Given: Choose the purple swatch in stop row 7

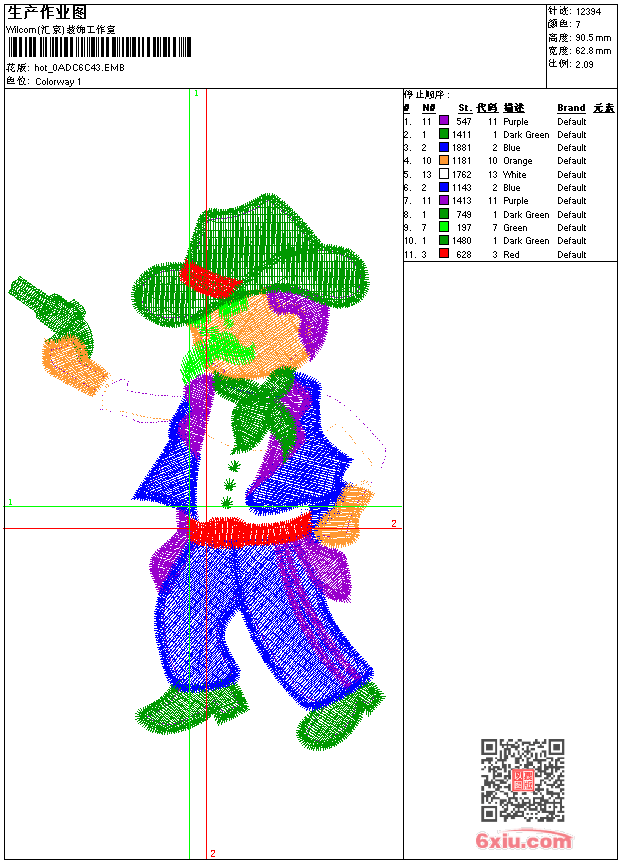Looking at the screenshot, I should coord(444,200).
